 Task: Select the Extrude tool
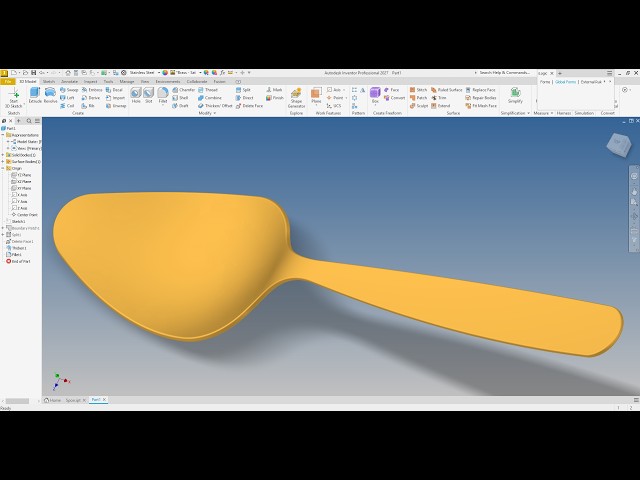click(35, 96)
